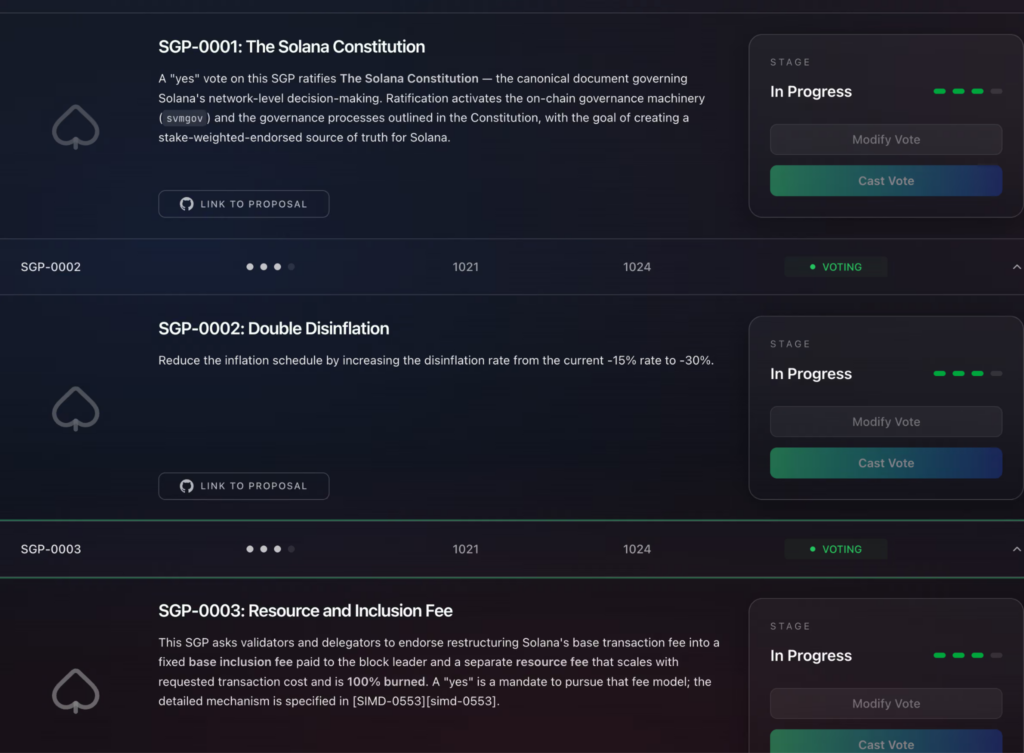Select the SGP-0002 row label
Image resolution: width=1024 pixels, height=753 pixels.
pos(51,266)
